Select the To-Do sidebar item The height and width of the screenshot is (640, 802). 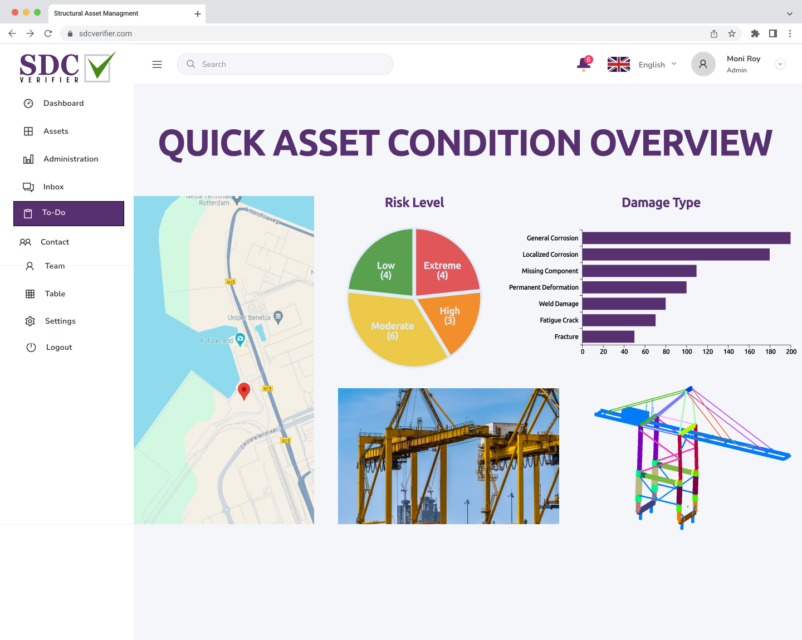click(68, 213)
